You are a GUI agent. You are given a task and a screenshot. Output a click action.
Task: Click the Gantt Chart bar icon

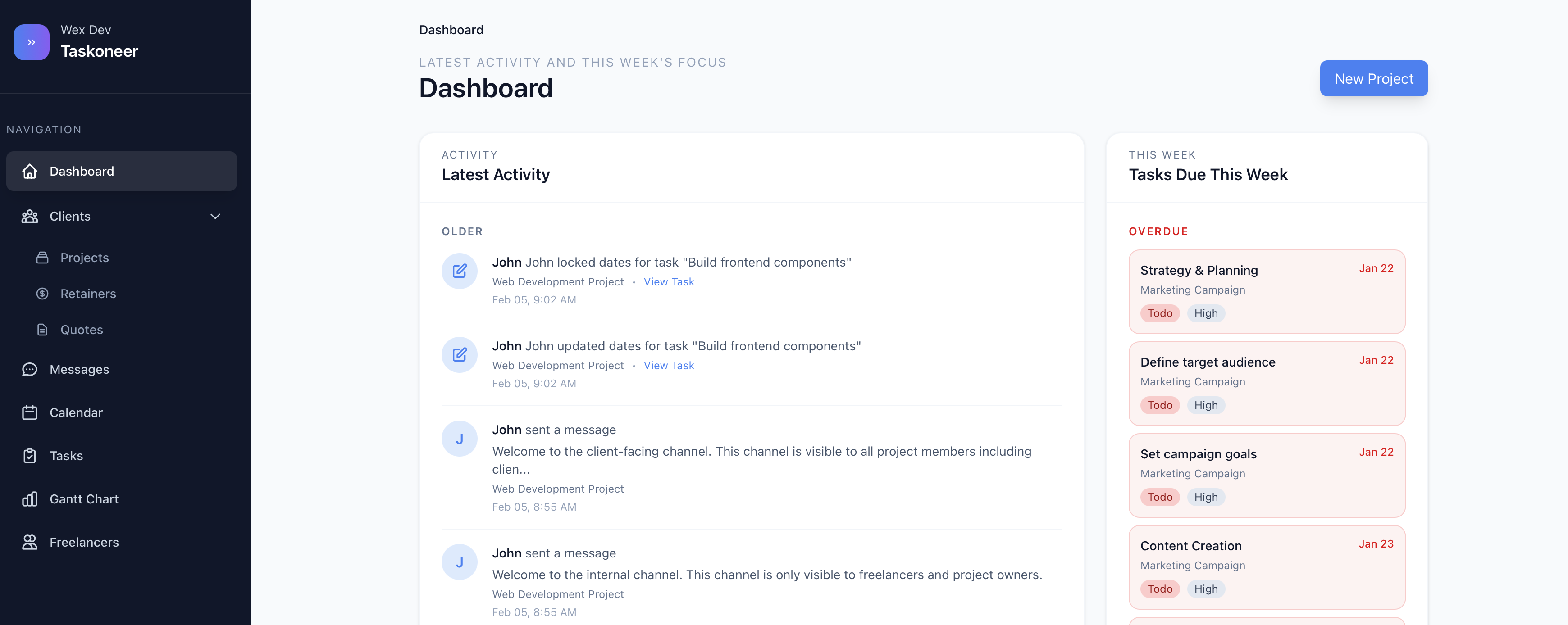(30, 498)
